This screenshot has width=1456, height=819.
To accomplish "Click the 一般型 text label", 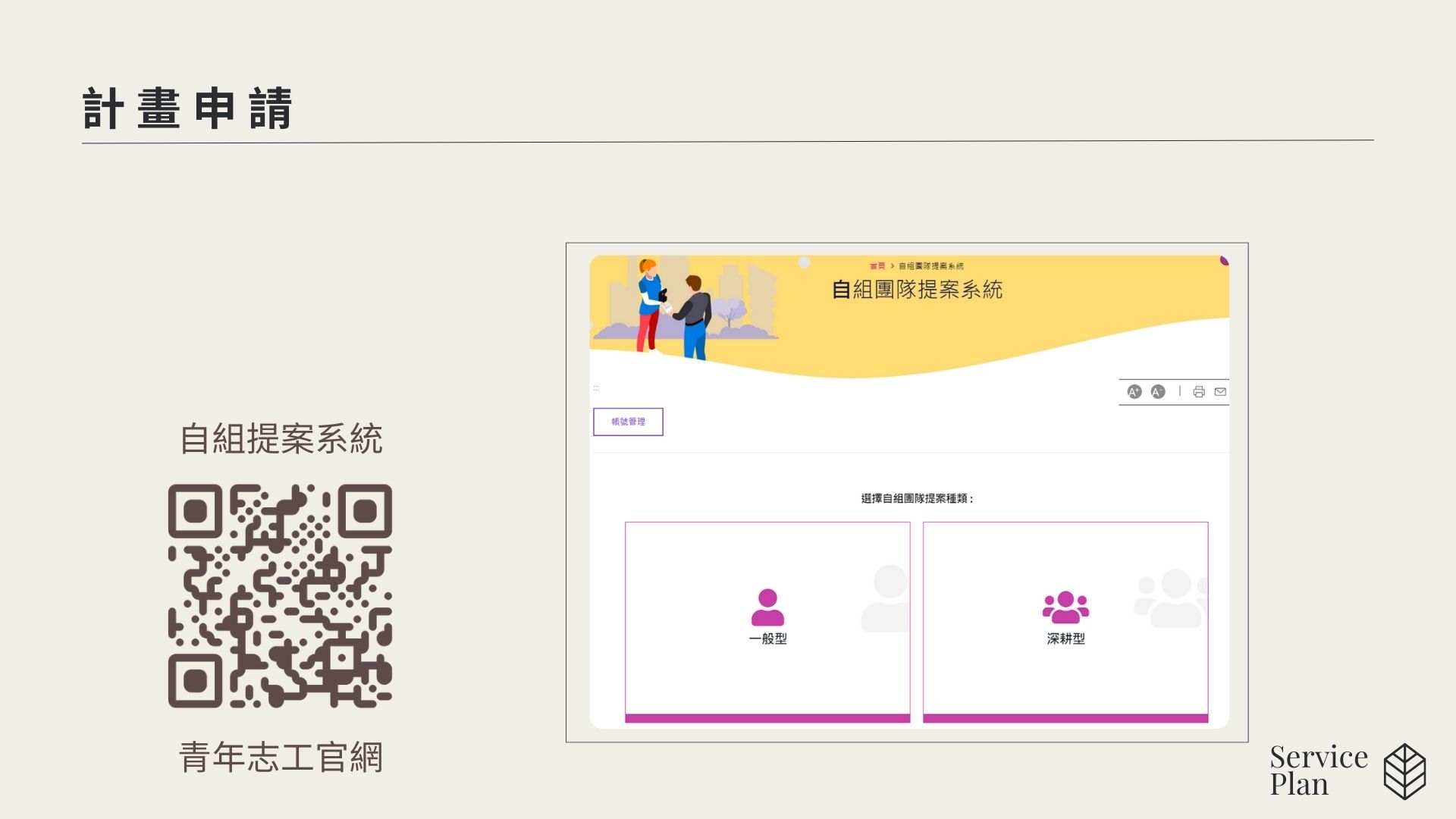I will click(767, 639).
